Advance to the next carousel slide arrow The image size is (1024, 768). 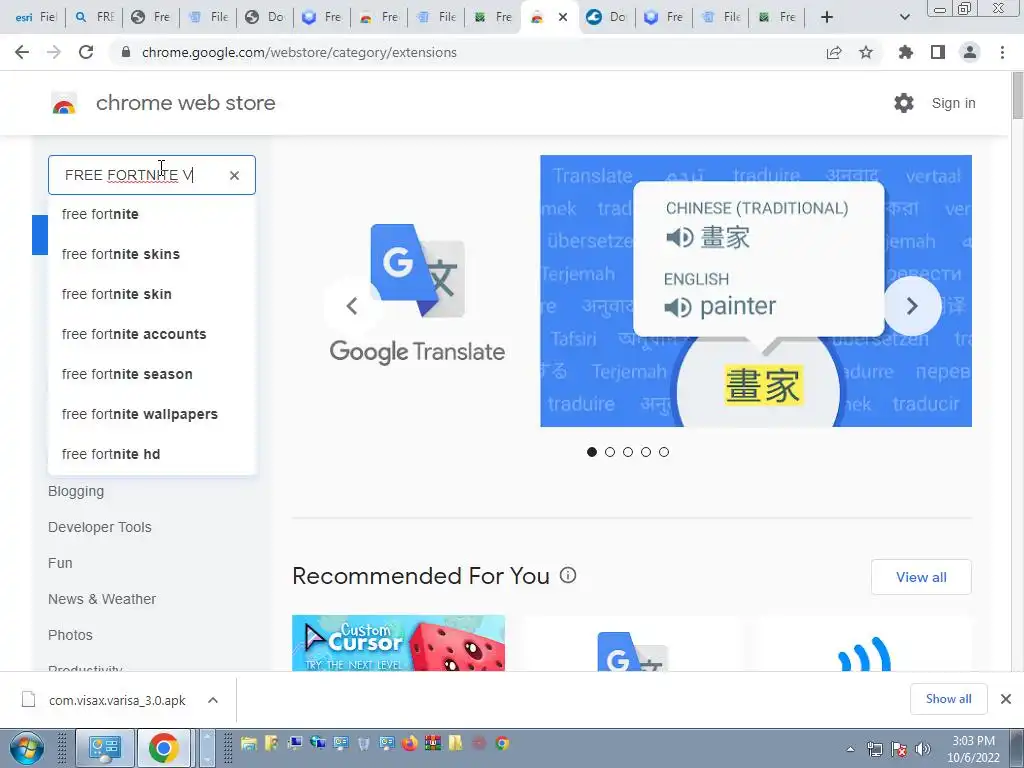(x=912, y=306)
